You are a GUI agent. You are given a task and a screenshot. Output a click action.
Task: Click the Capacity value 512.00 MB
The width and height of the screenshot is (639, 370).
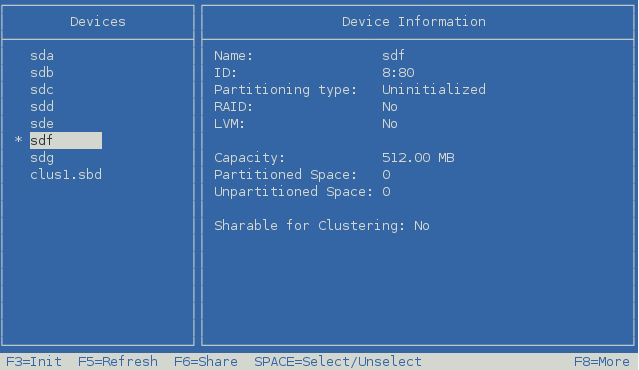pyautogui.click(x=418, y=158)
